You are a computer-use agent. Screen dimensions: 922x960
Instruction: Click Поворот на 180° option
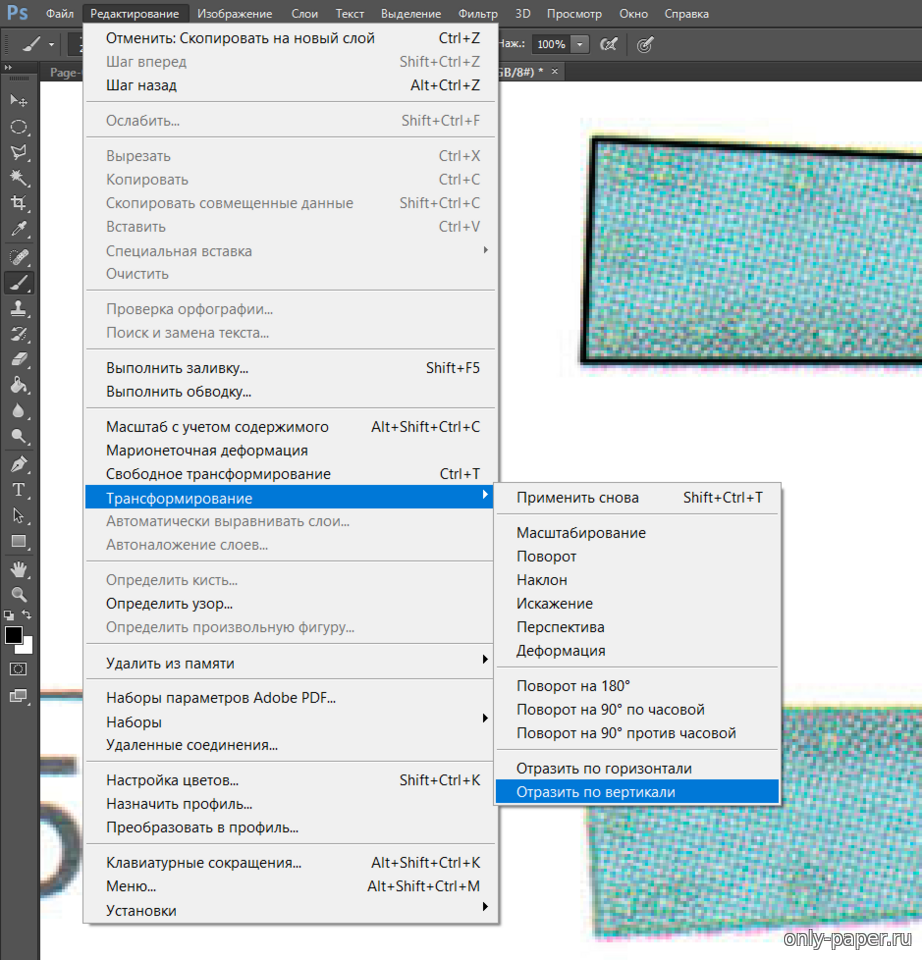[x=573, y=686]
